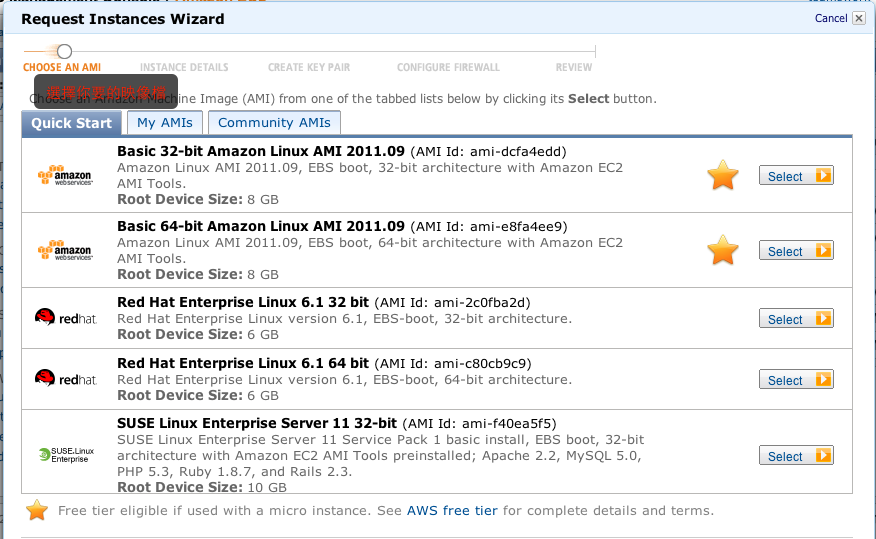
Task: Click the Amazon Web Services logo for 32-bit AMI
Action: [x=65, y=175]
